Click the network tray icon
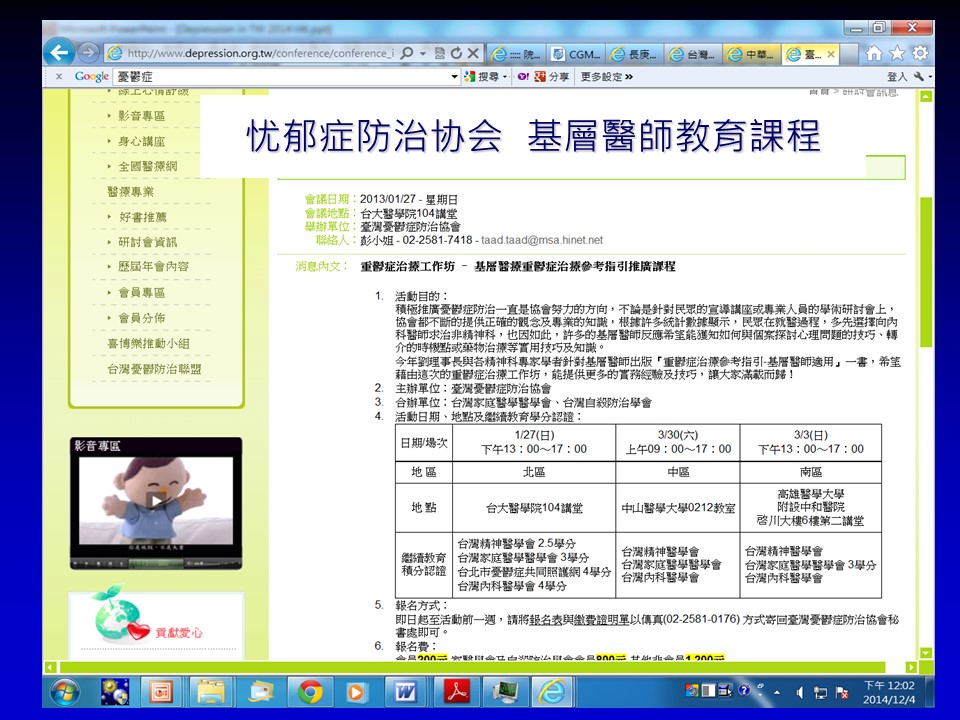Viewport: 960px width, 720px height. pos(820,692)
